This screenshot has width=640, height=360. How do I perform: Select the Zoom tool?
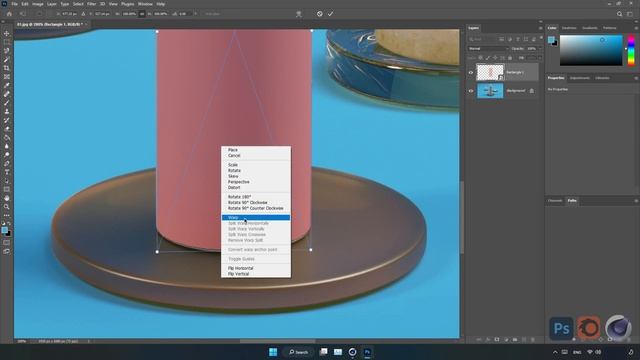[7, 207]
